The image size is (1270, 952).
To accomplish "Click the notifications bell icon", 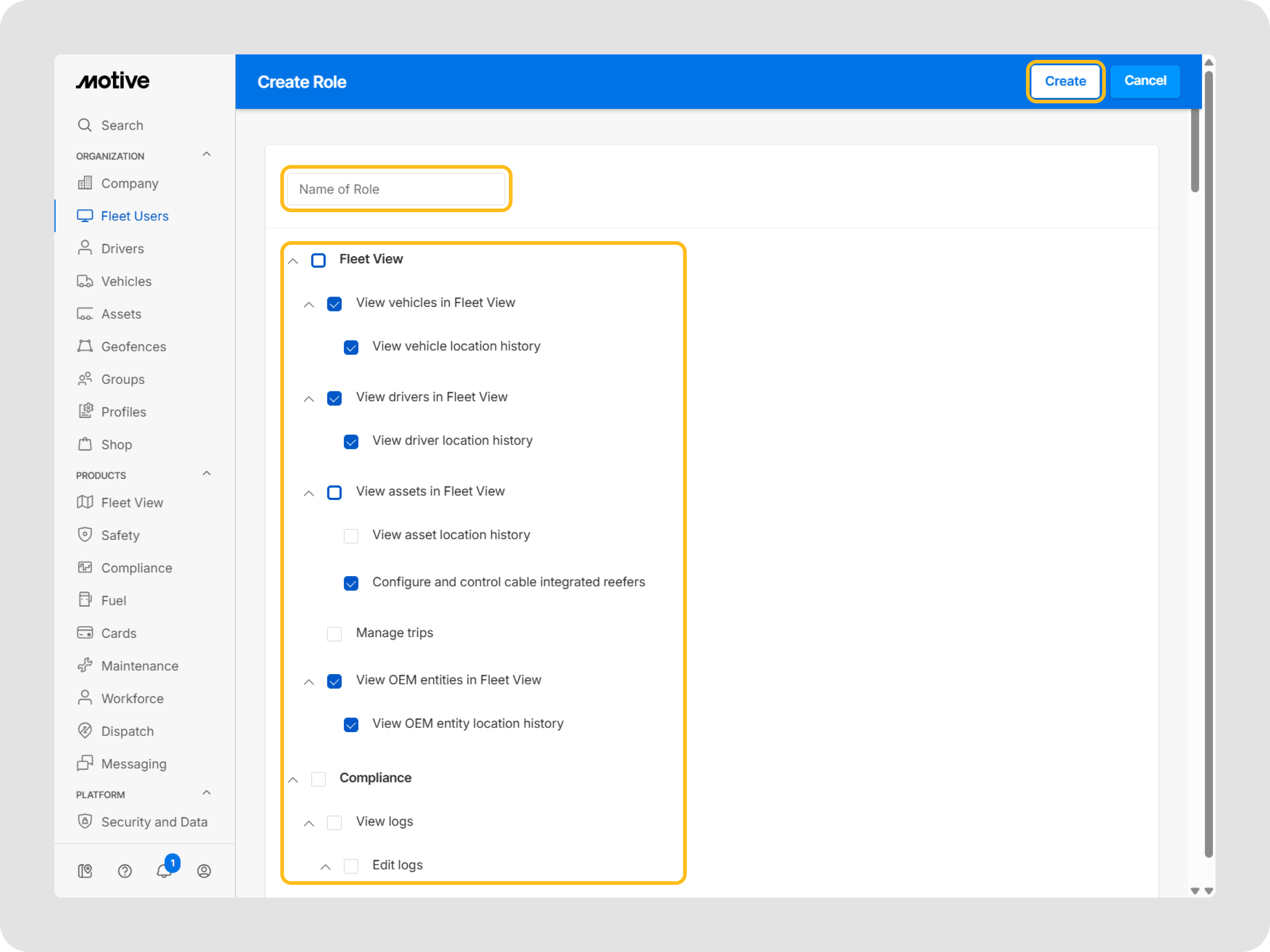I will pyautogui.click(x=164, y=870).
